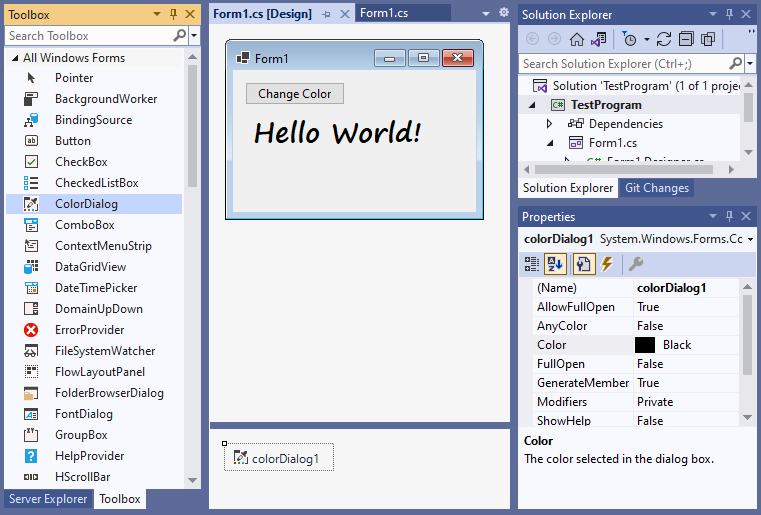Select ColorDialog in the Toolbox list
Image resolution: width=761 pixels, height=515 pixels.
pos(94,204)
